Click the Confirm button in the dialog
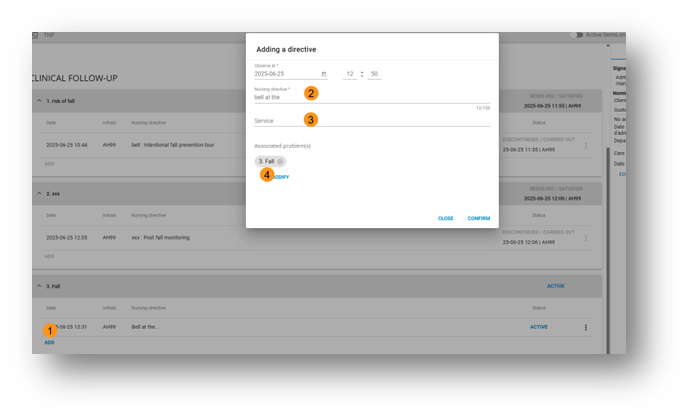 [x=478, y=218]
